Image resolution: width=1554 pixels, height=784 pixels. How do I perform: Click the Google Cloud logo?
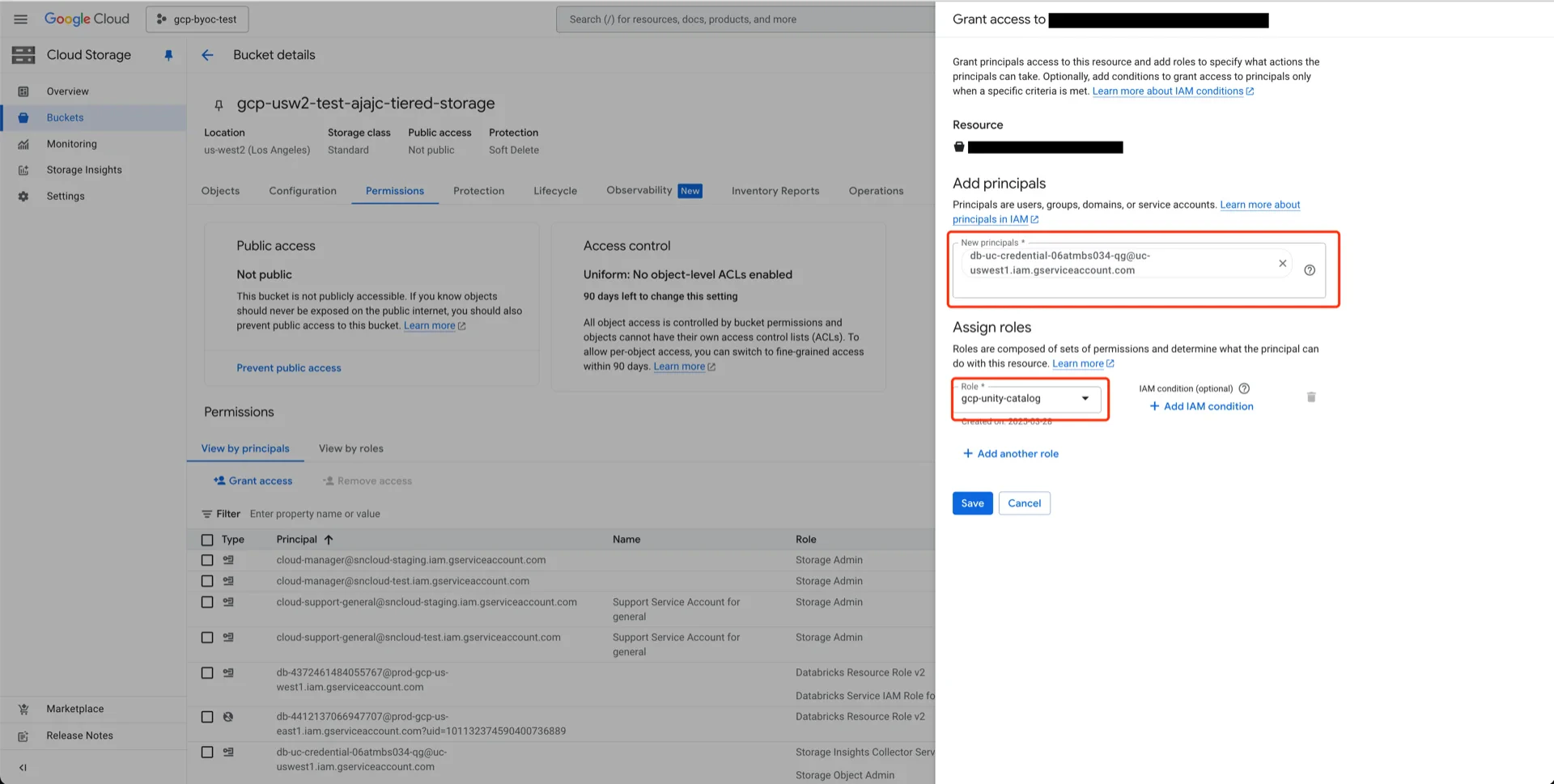tap(87, 19)
